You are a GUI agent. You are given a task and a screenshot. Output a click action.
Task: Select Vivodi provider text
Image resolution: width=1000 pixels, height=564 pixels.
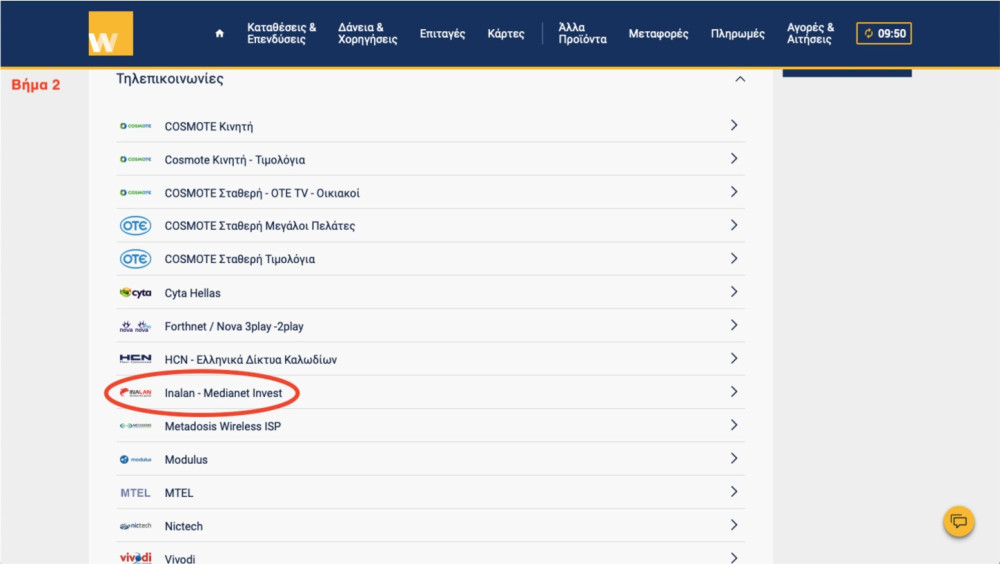point(180,558)
